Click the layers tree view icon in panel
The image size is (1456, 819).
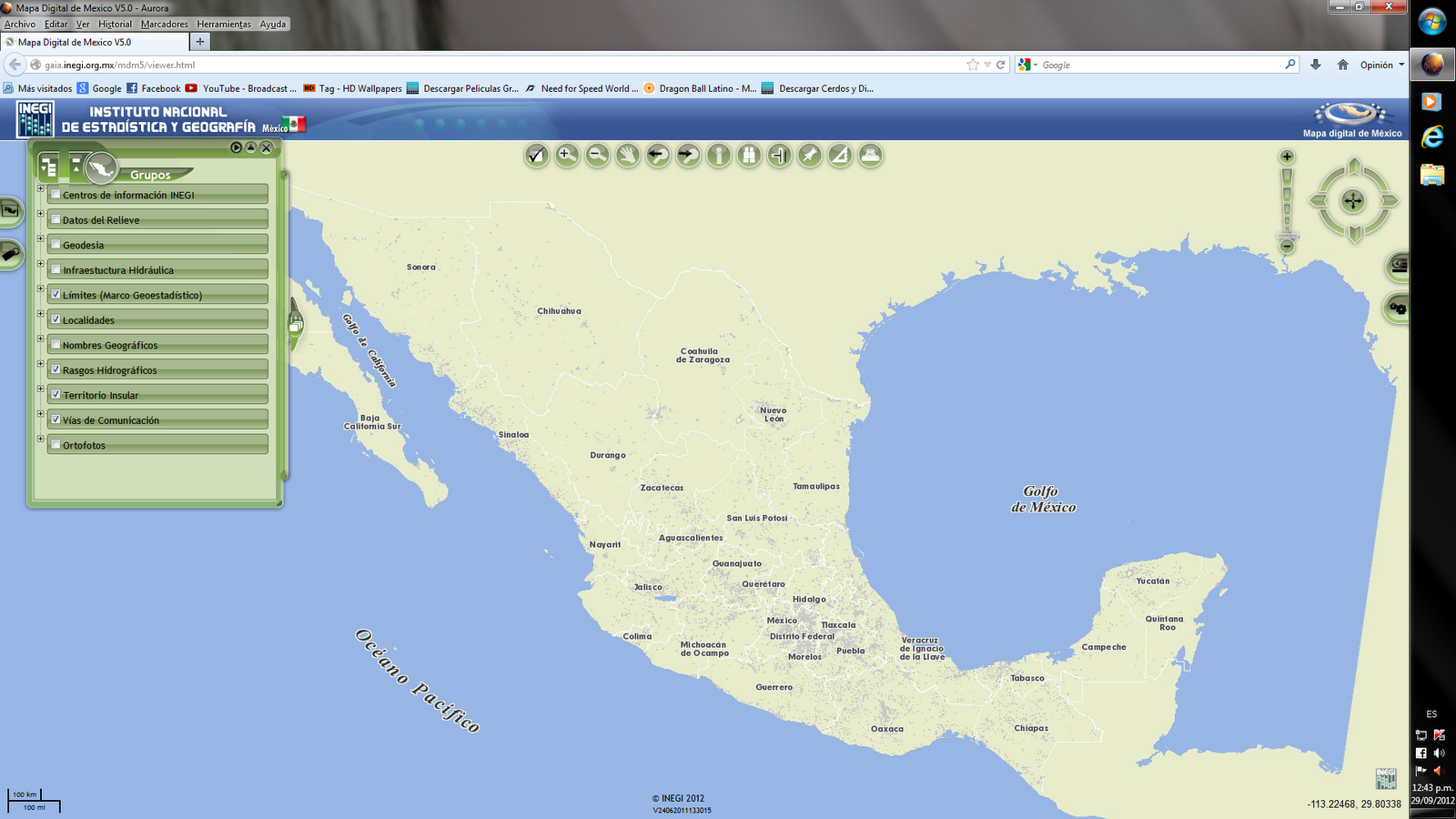pyautogui.click(x=49, y=167)
